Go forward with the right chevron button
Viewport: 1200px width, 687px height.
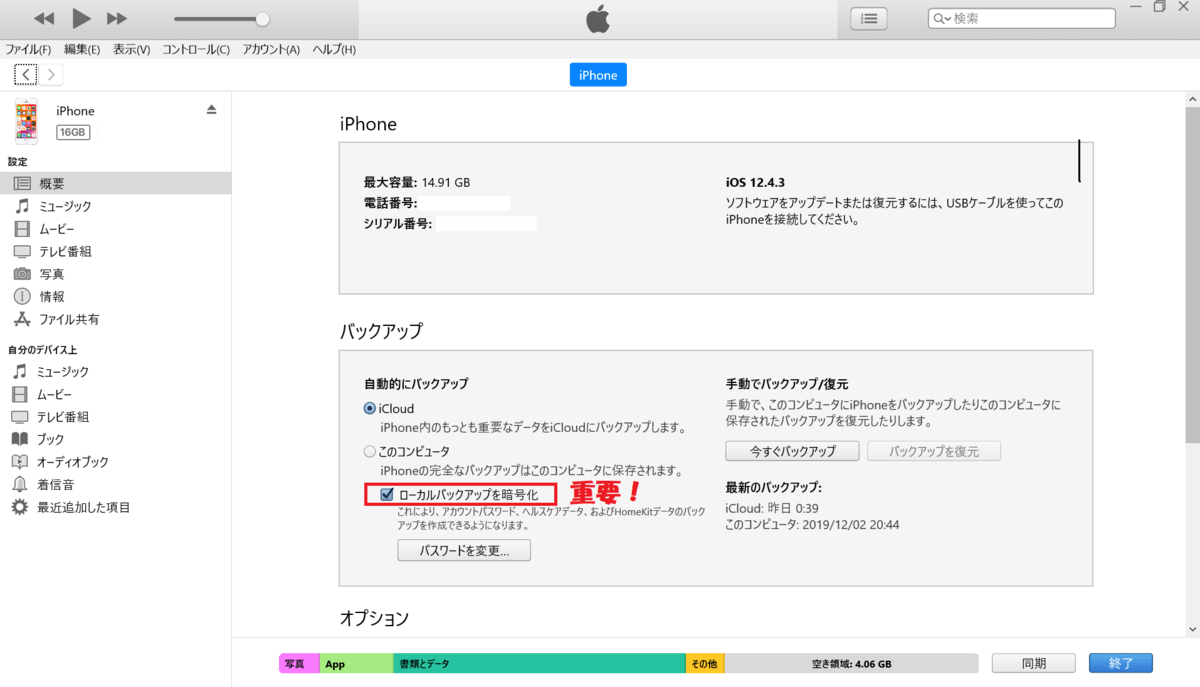pyautogui.click(x=51, y=74)
